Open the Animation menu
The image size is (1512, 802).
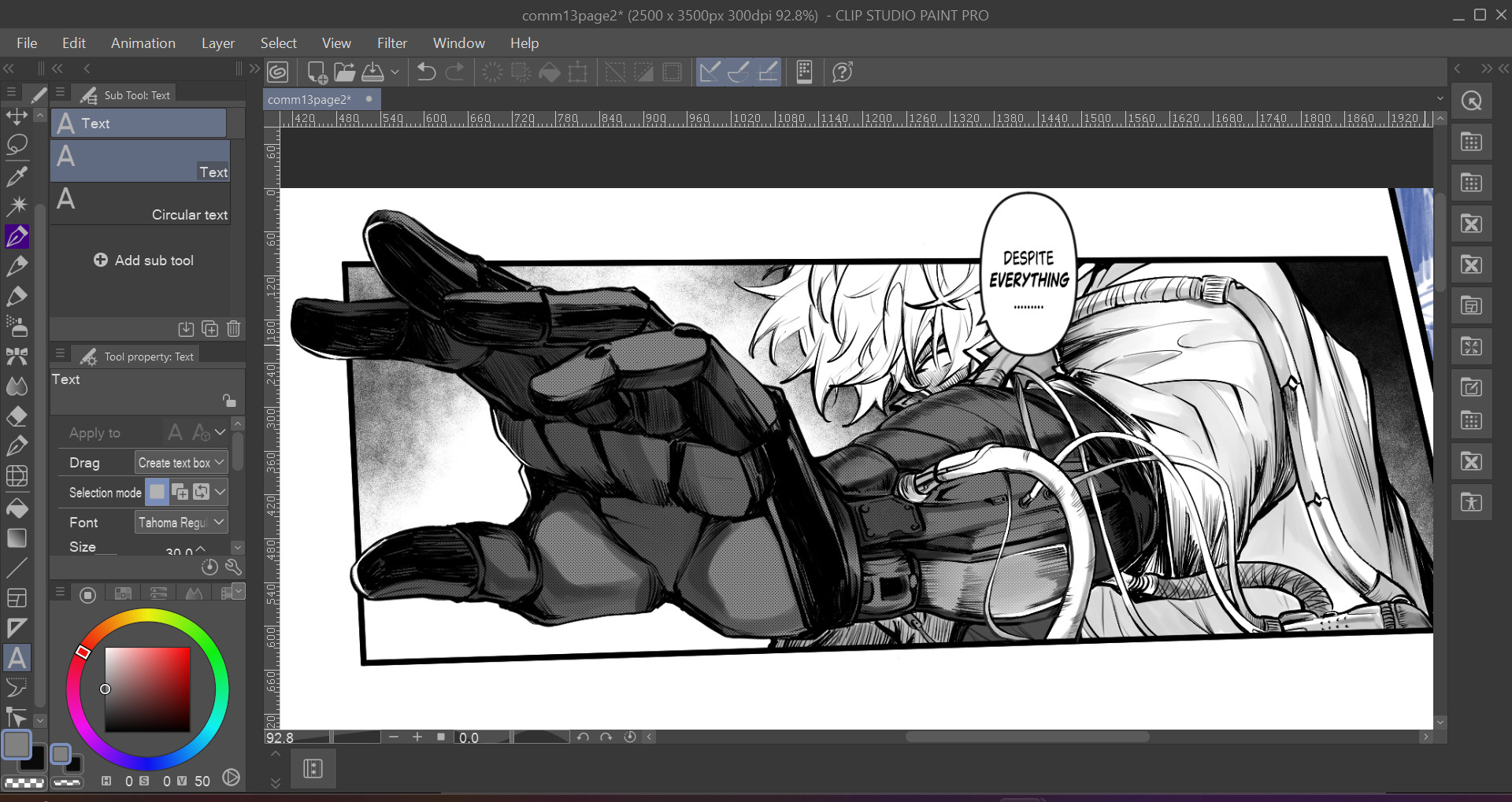coord(143,43)
